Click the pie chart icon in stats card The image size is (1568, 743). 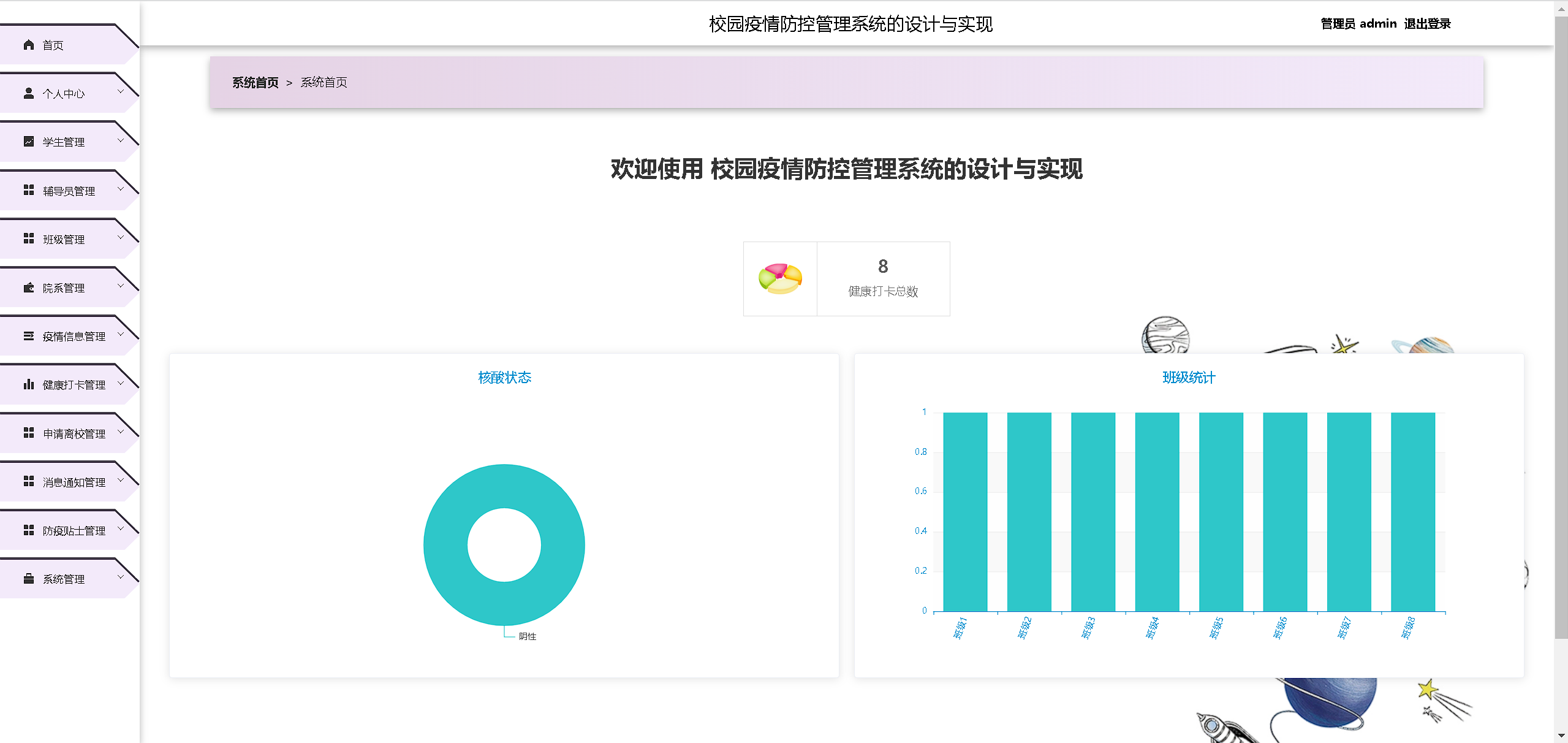click(780, 279)
